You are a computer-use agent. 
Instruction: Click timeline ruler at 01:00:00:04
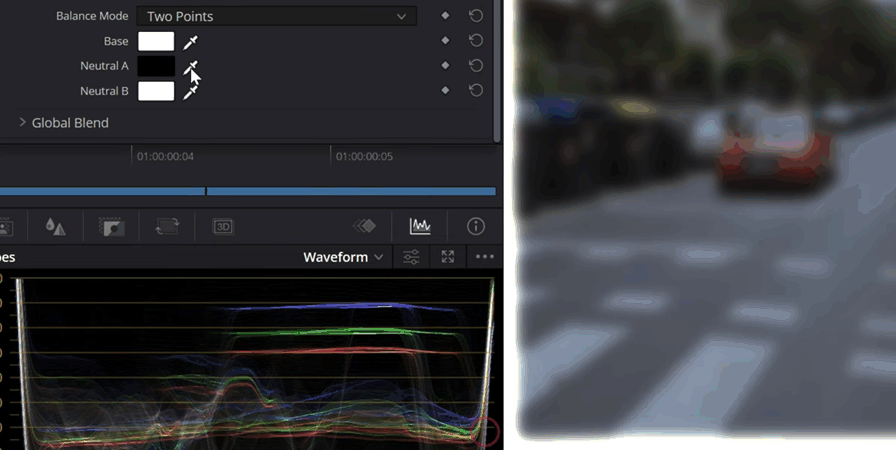[x=165, y=156]
